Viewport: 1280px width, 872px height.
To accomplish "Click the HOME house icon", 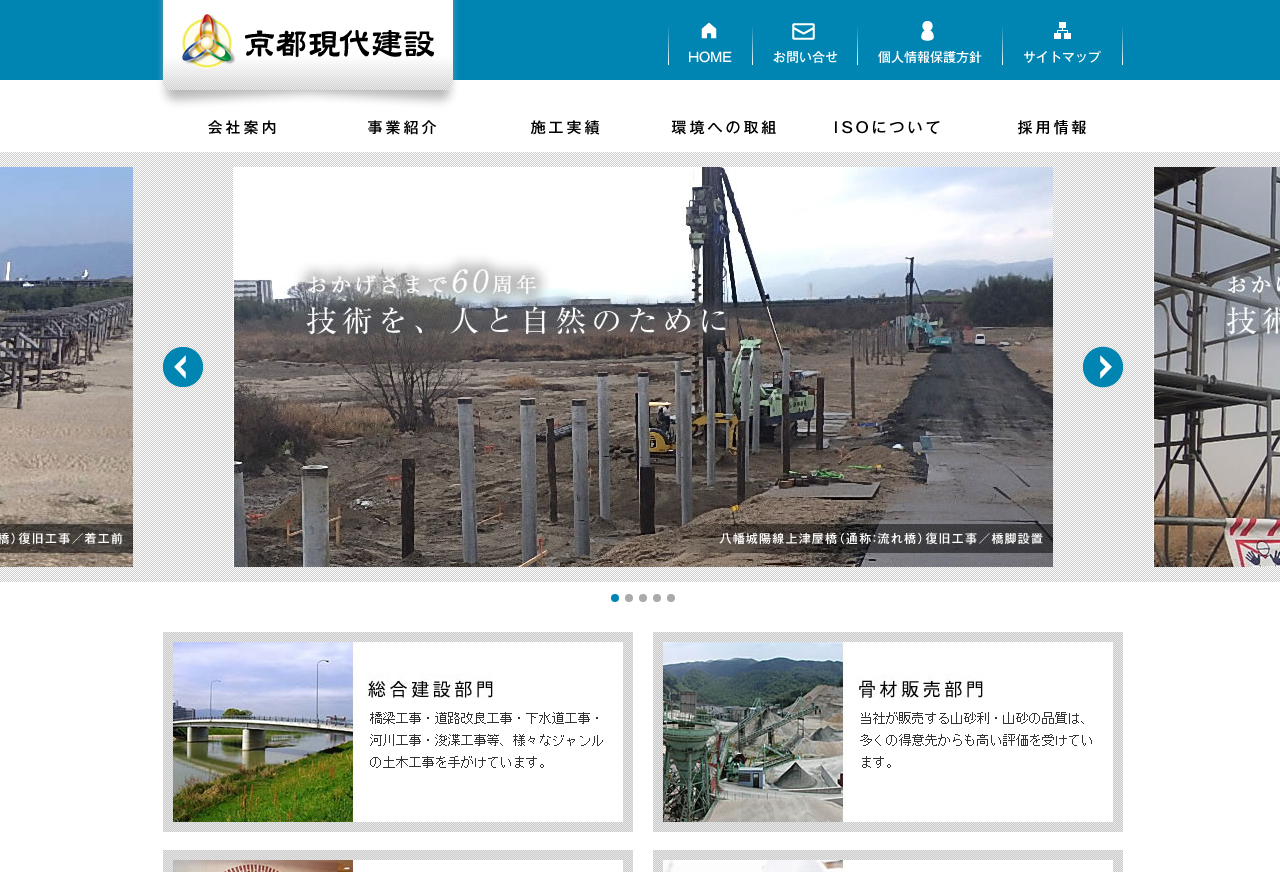I will [x=709, y=31].
